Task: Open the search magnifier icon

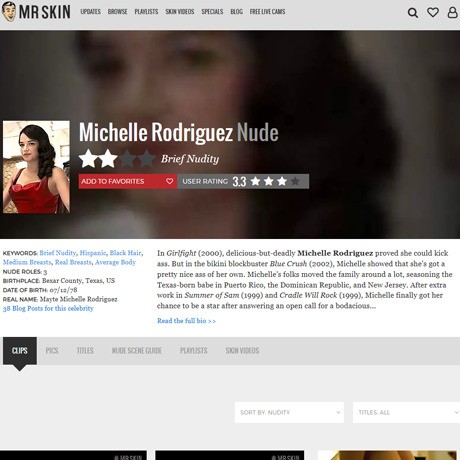Action: pos(413,13)
